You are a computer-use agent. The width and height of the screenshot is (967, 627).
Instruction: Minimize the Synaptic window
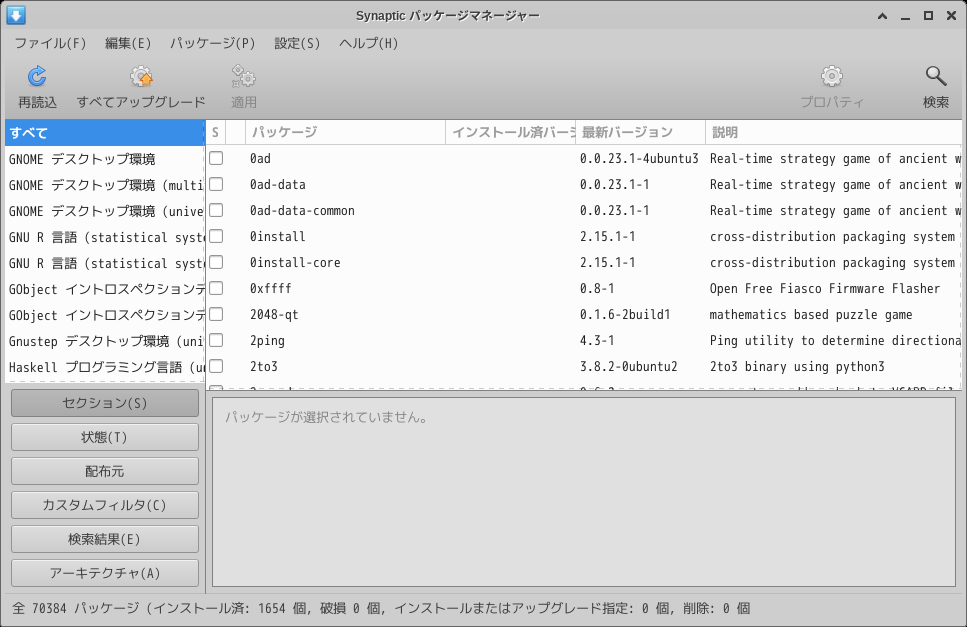(905, 16)
